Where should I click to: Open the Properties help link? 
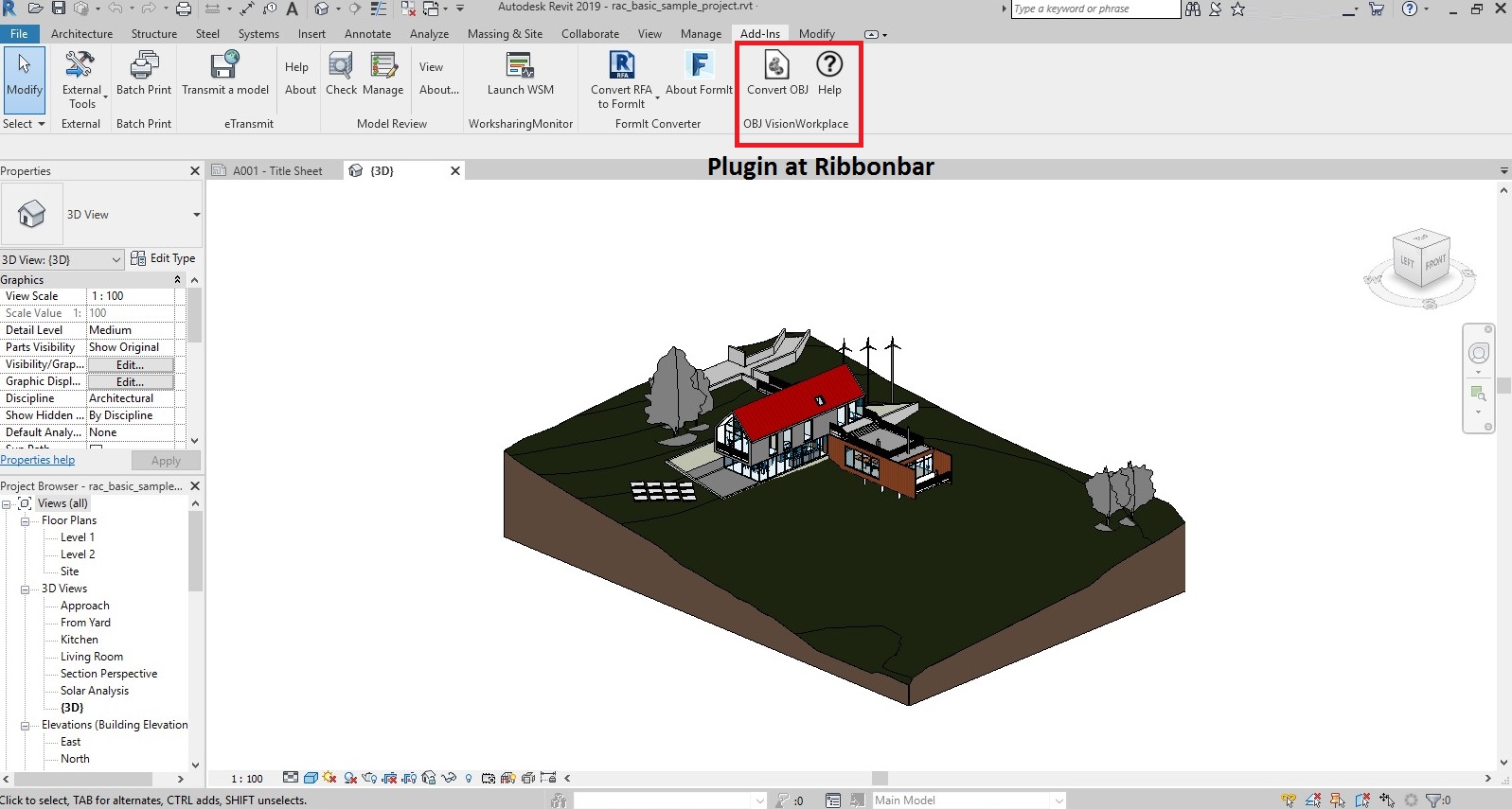(x=38, y=460)
